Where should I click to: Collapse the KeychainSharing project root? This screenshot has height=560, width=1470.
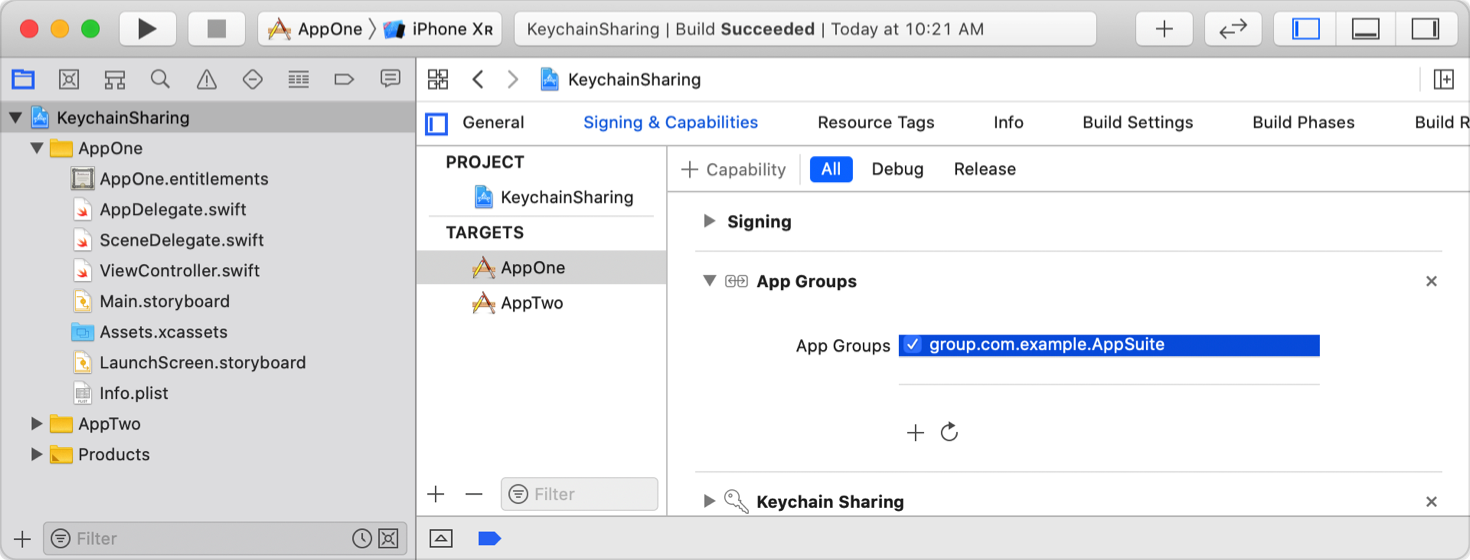(15, 118)
